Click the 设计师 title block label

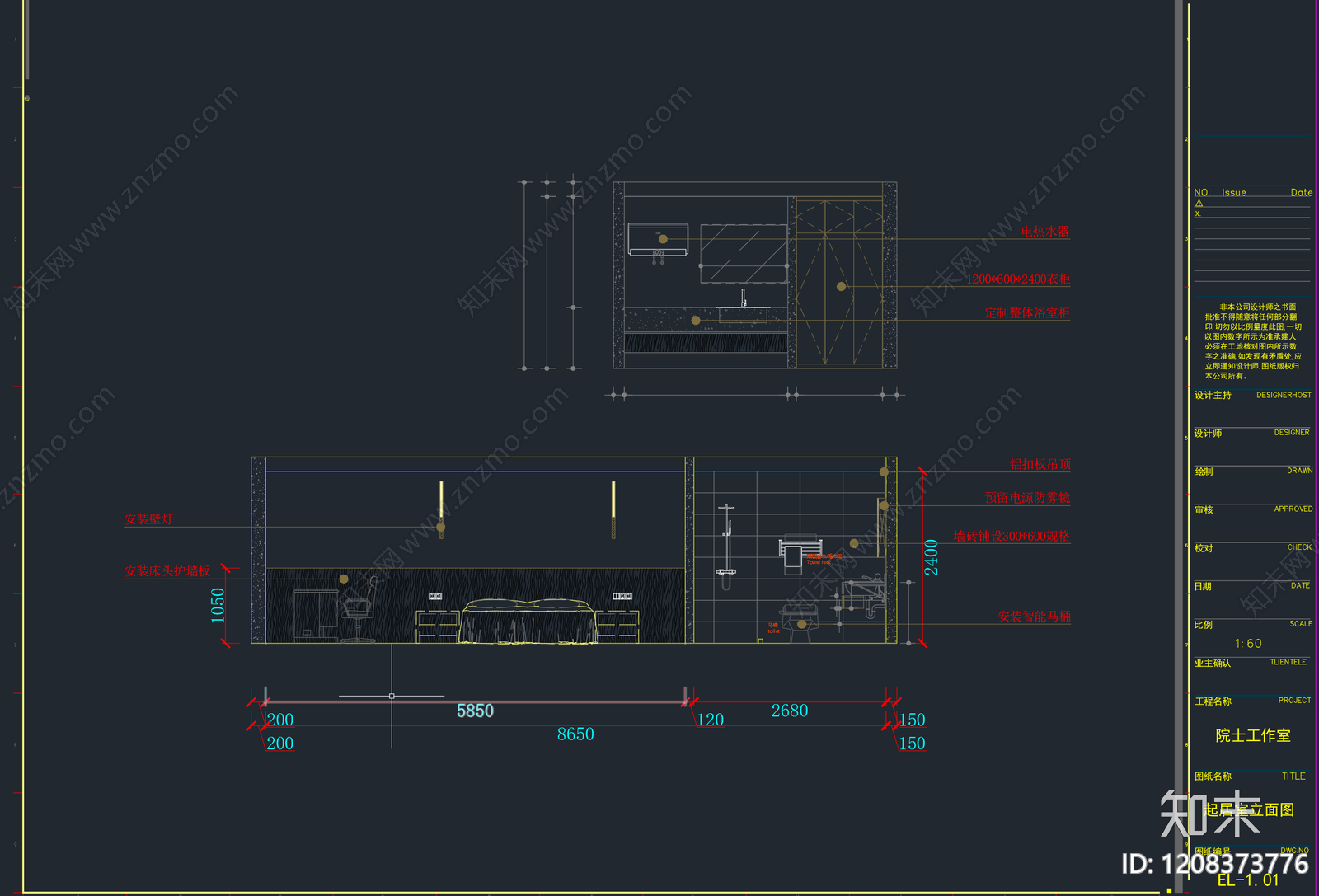pyautogui.click(x=1208, y=434)
